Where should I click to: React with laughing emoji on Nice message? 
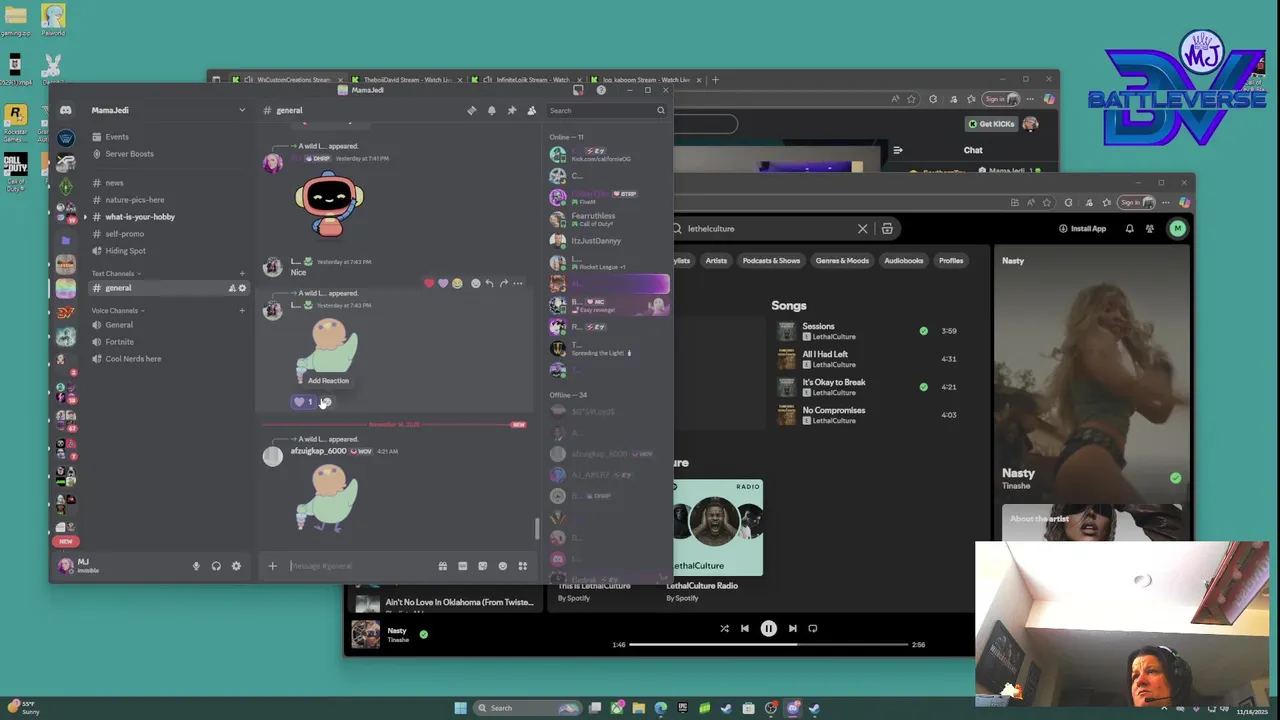coord(457,283)
